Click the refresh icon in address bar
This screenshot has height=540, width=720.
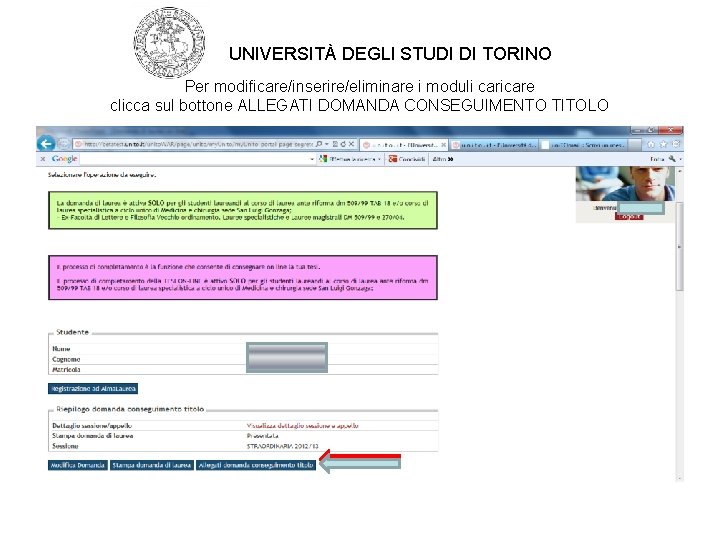[x=343, y=144]
